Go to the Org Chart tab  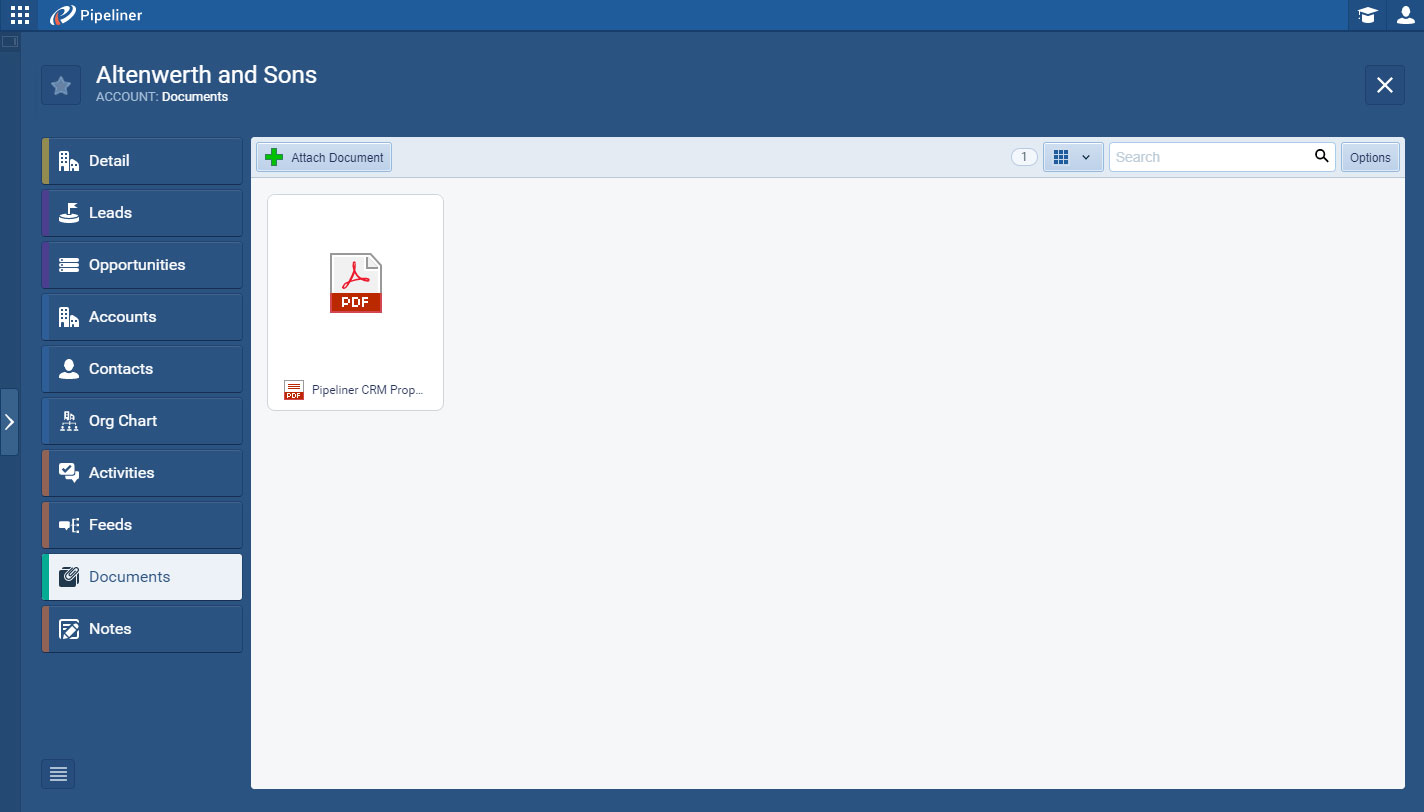pyautogui.click(x=142, y=421)
